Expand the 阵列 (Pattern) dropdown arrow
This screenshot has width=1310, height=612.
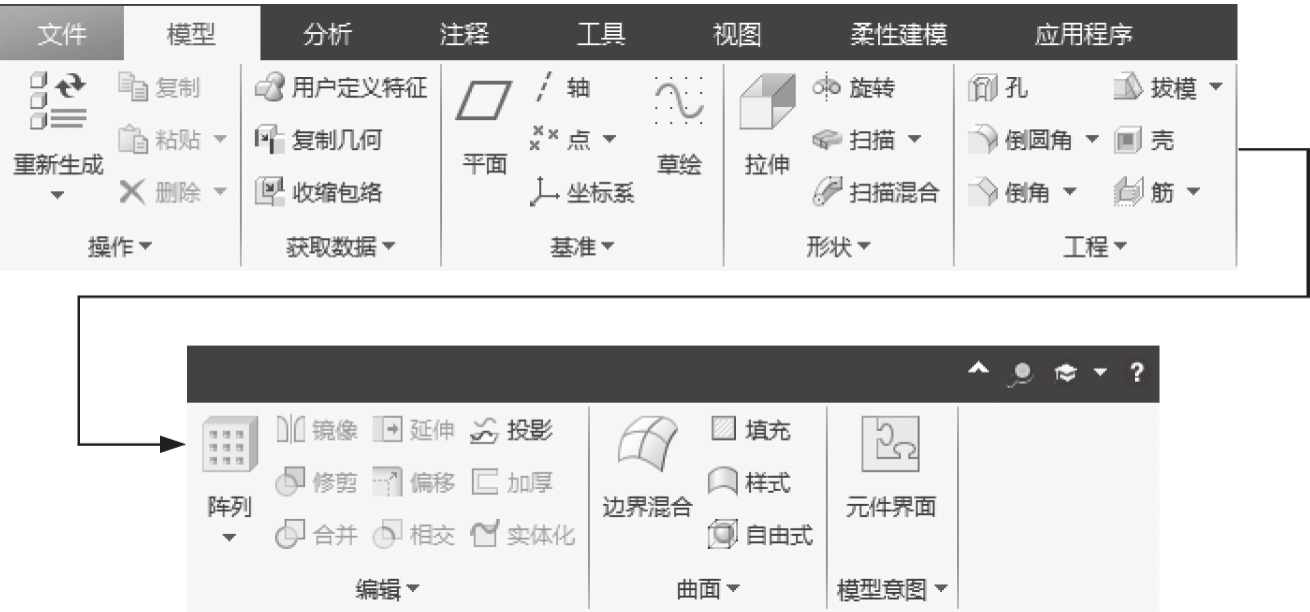[229, 538]
